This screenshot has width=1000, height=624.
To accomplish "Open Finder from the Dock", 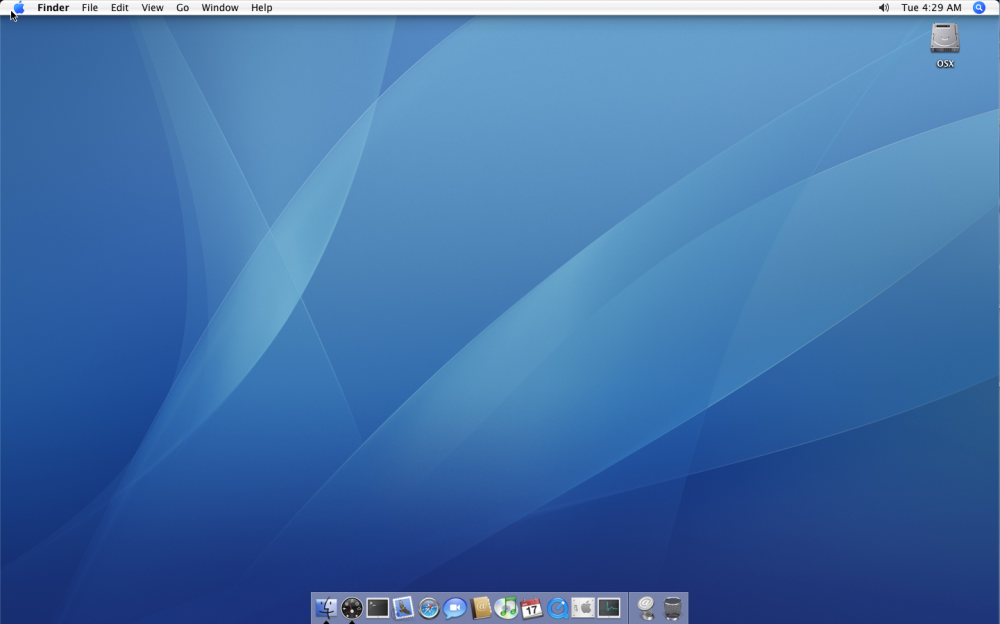I will point(327,607).
